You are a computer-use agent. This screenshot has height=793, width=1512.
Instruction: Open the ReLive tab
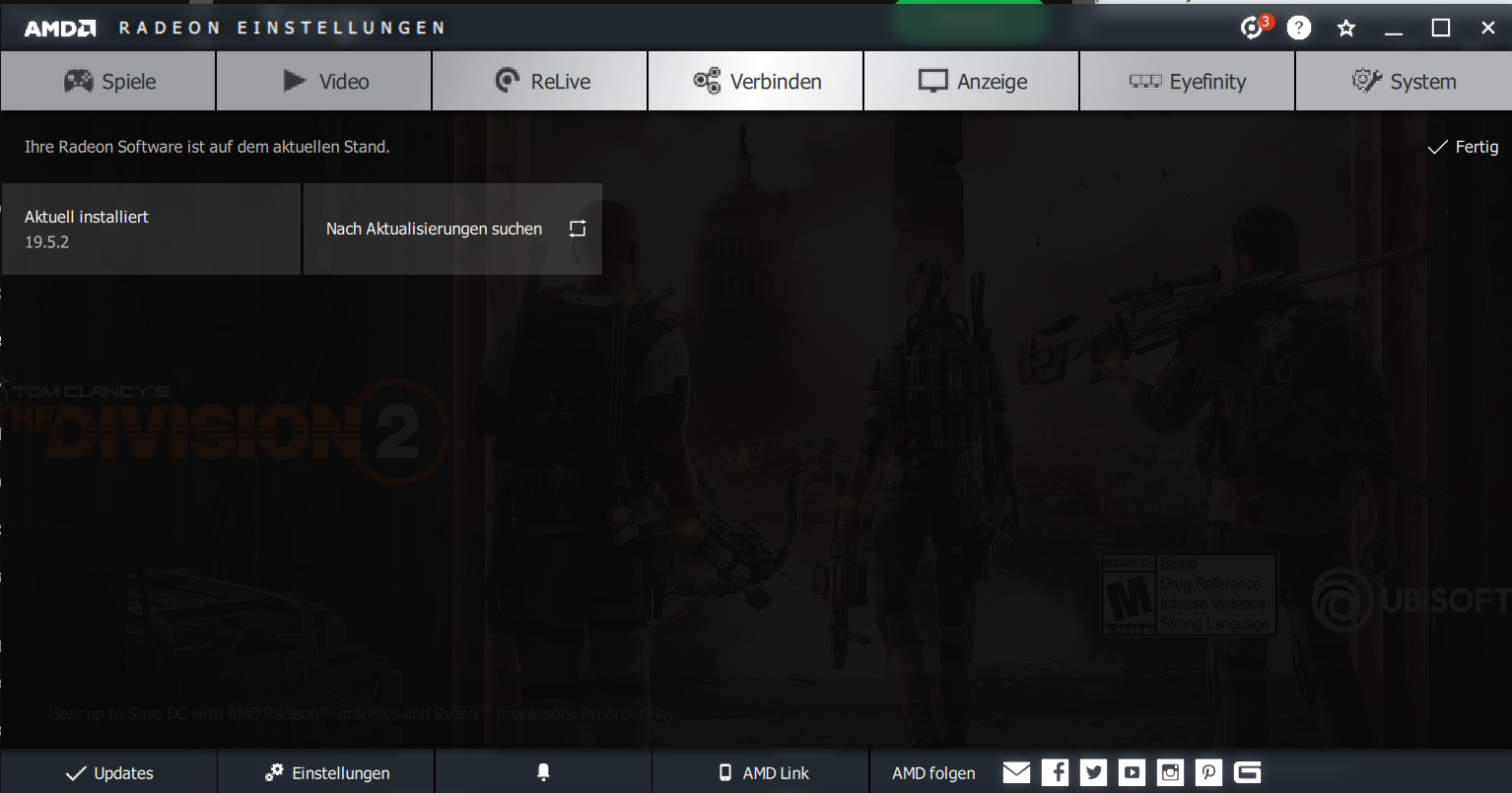(540, 81)
